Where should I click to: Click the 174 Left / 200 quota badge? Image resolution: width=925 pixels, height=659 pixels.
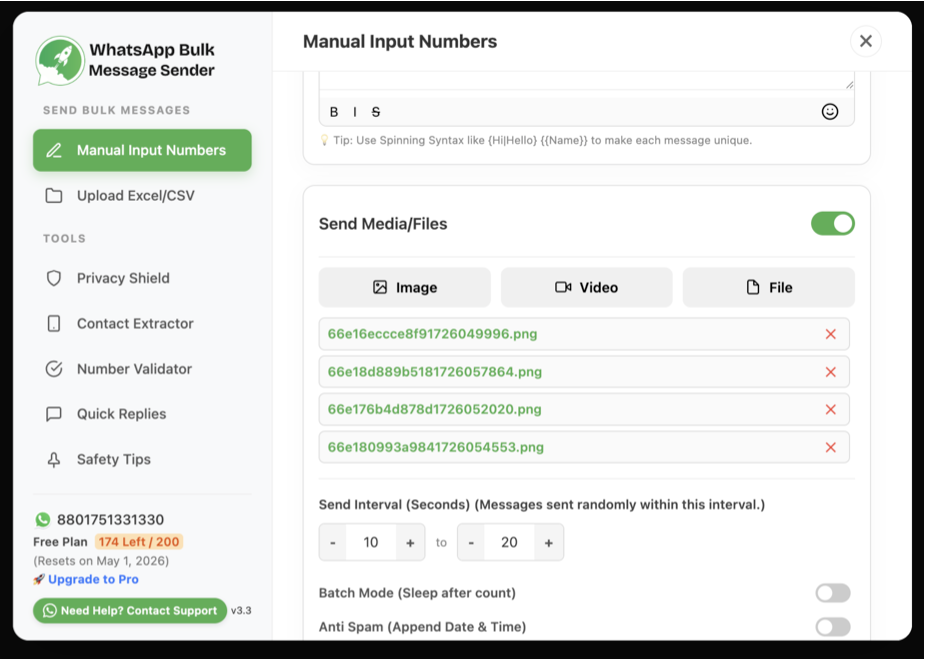[x=139, y=542]
